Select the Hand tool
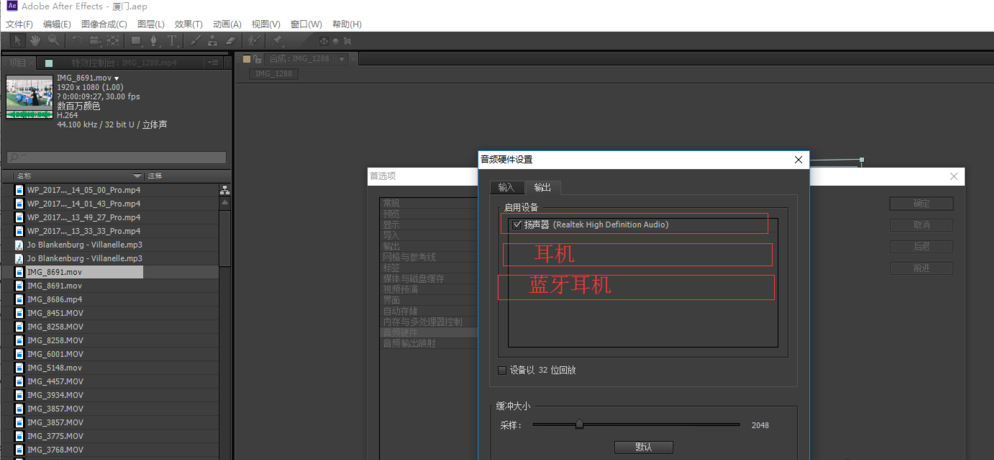The width and height of the screenshot is (994, 460). 36,41
